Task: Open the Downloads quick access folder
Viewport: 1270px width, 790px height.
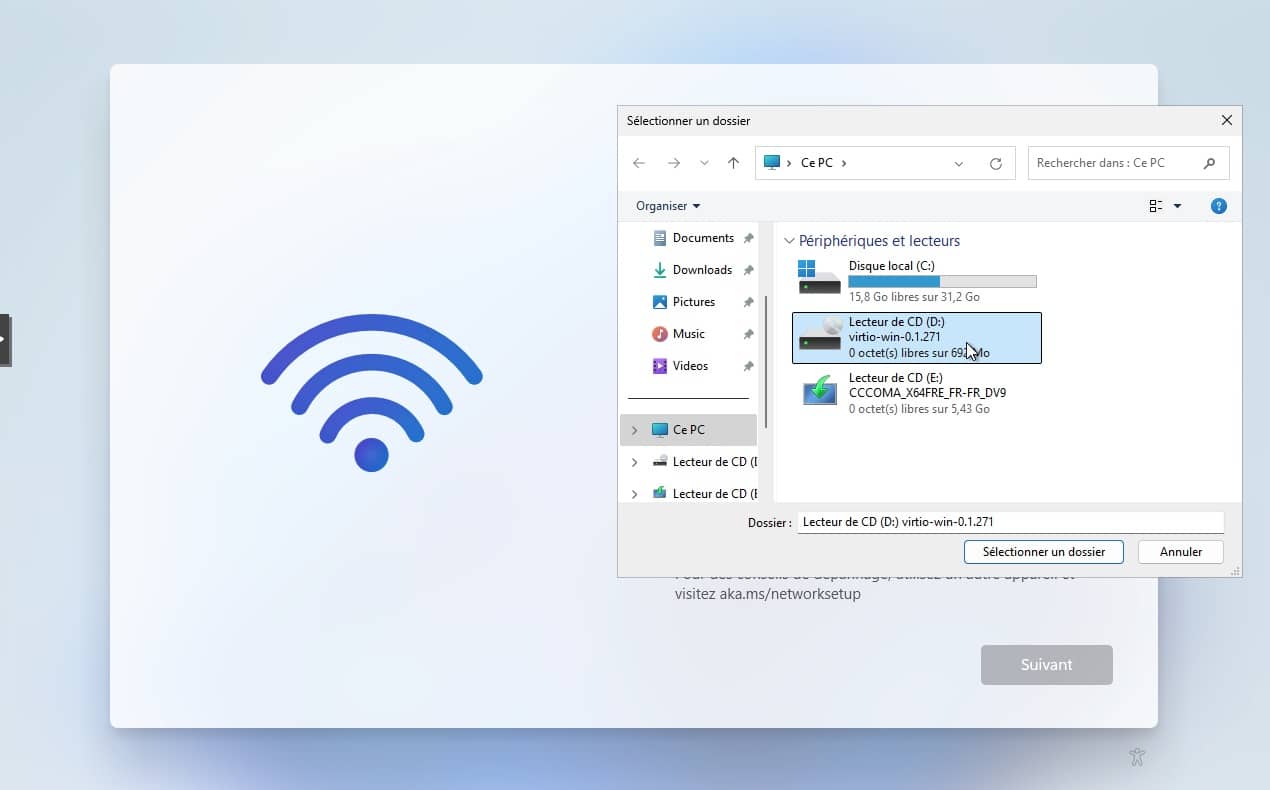Action: point(702,270)
